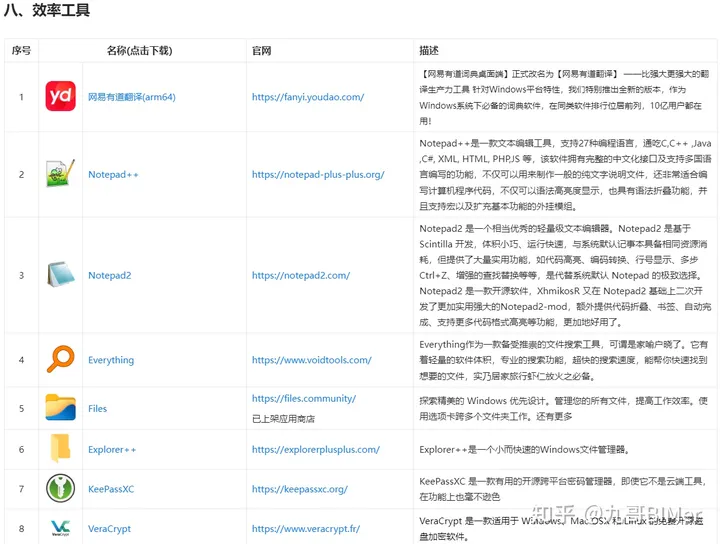Screen dimensions: 720x544
Task: Click the Youdao yd app icon
Action: click(61, 96)
